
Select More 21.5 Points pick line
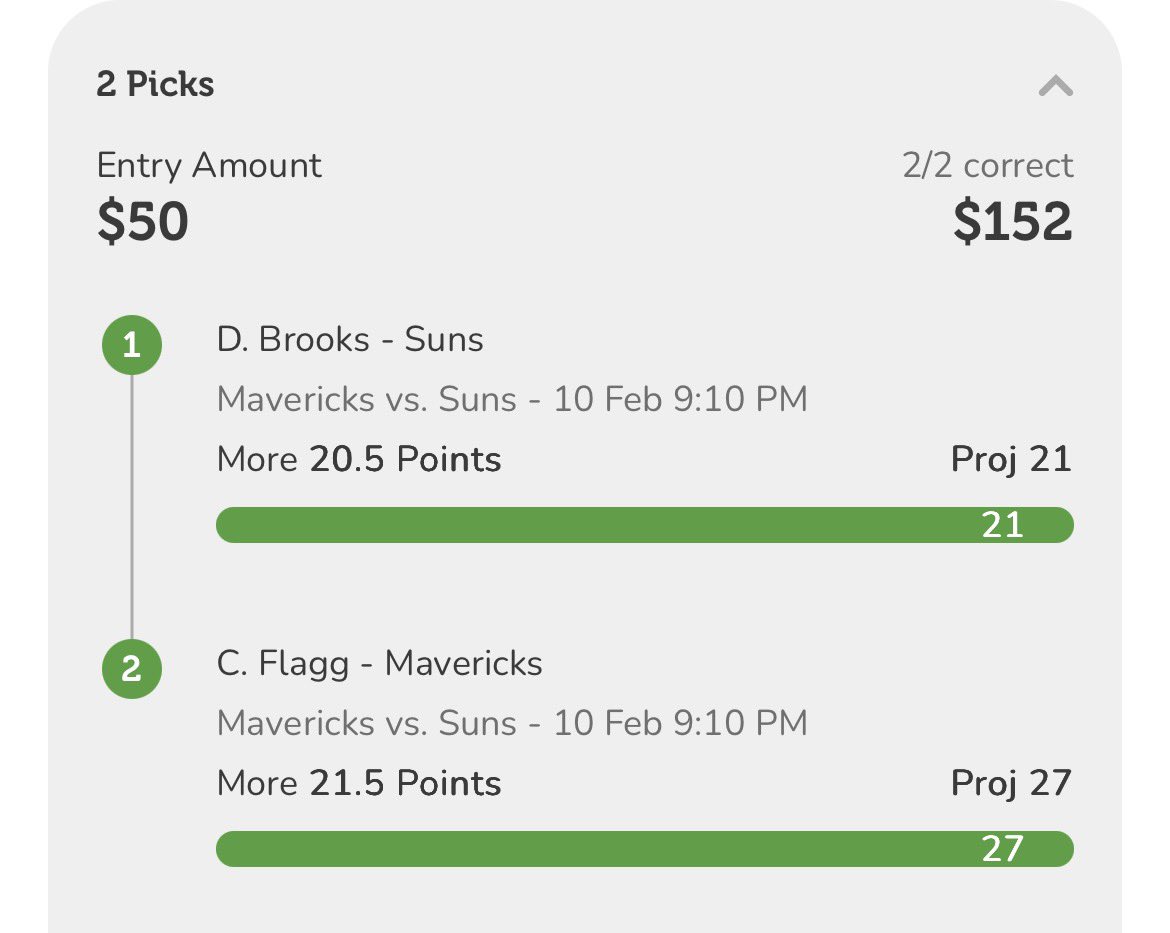[x=359, y=783]
